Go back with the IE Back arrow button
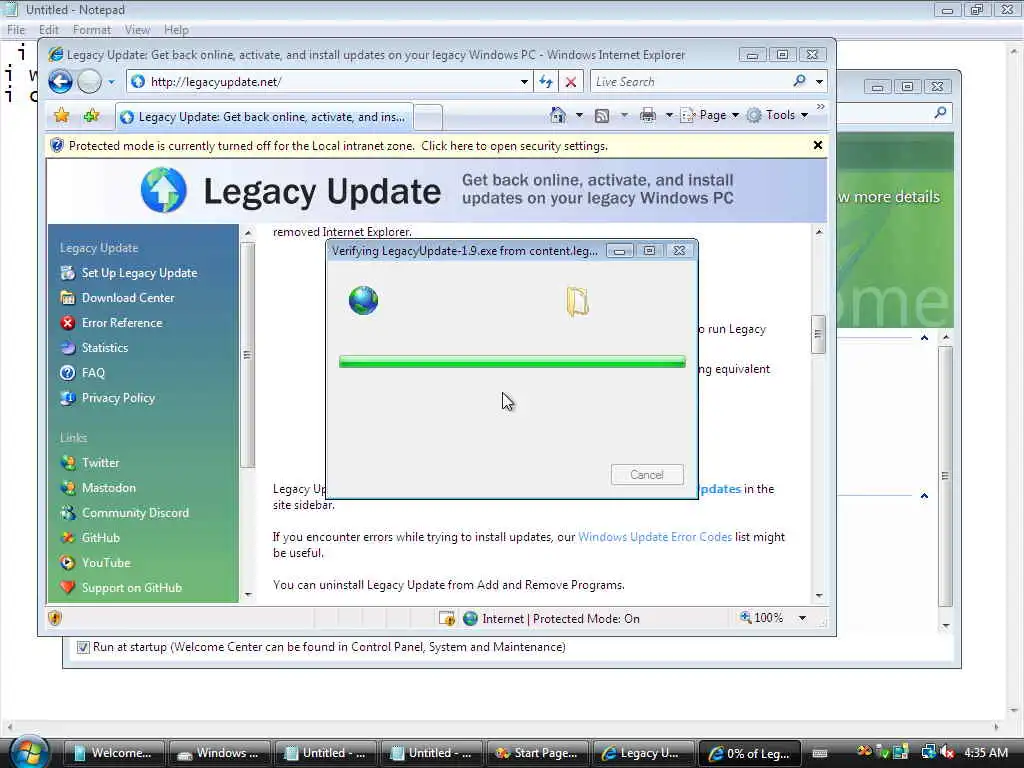 60,82
